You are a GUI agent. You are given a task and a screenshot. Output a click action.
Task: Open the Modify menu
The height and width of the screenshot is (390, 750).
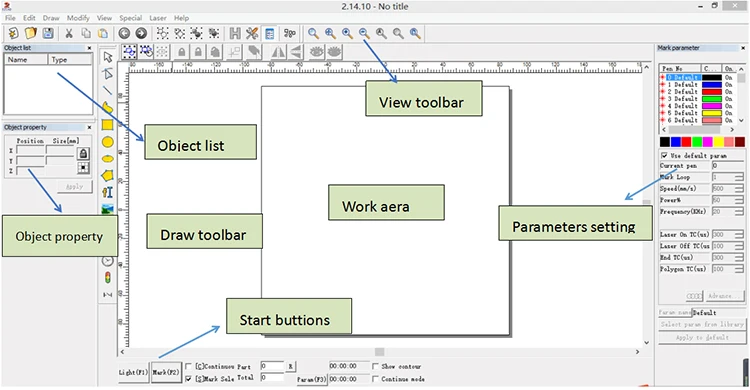tap(78, 18)
